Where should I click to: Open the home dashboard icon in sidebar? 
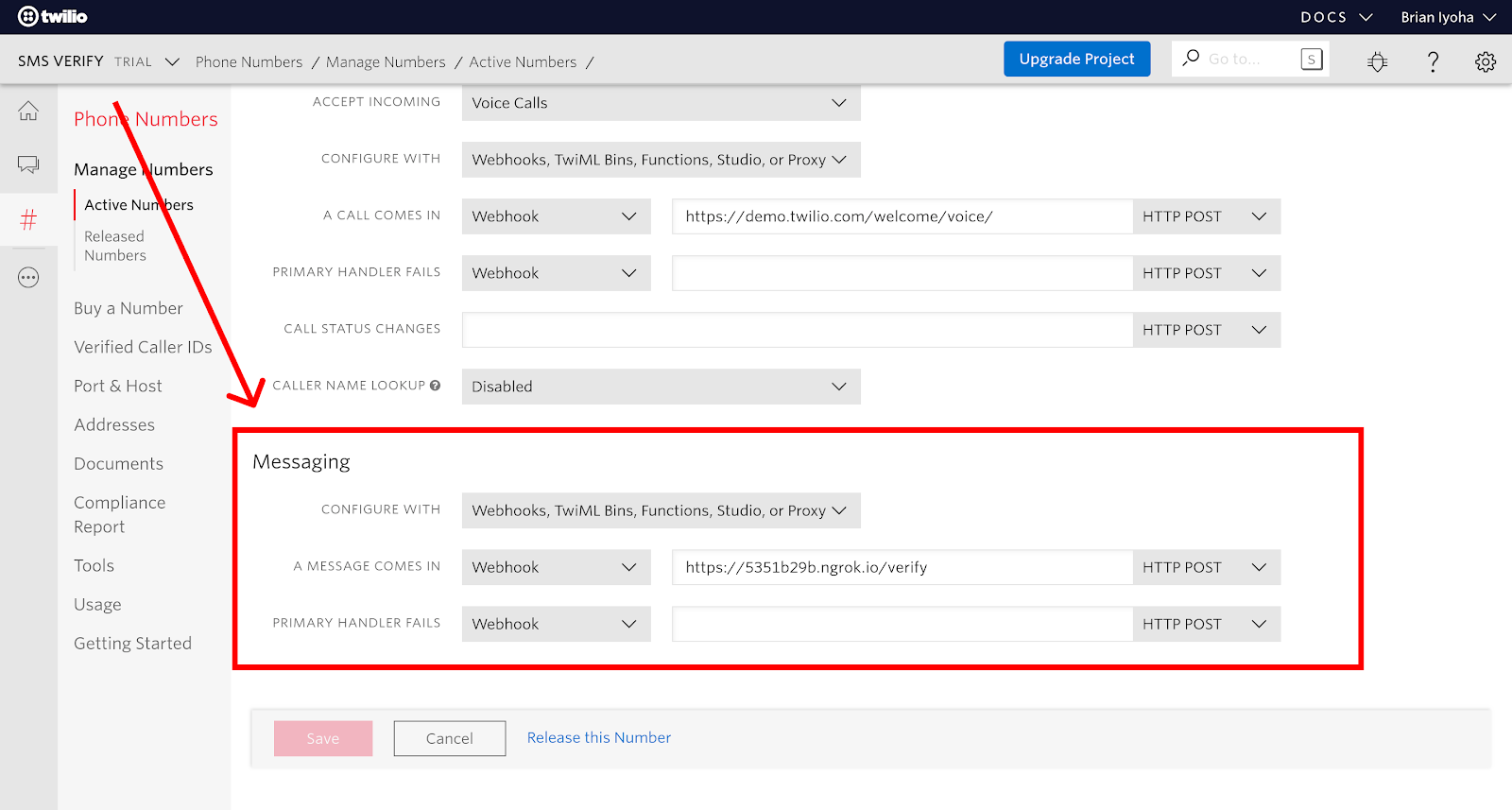click(x=28, y=111)
